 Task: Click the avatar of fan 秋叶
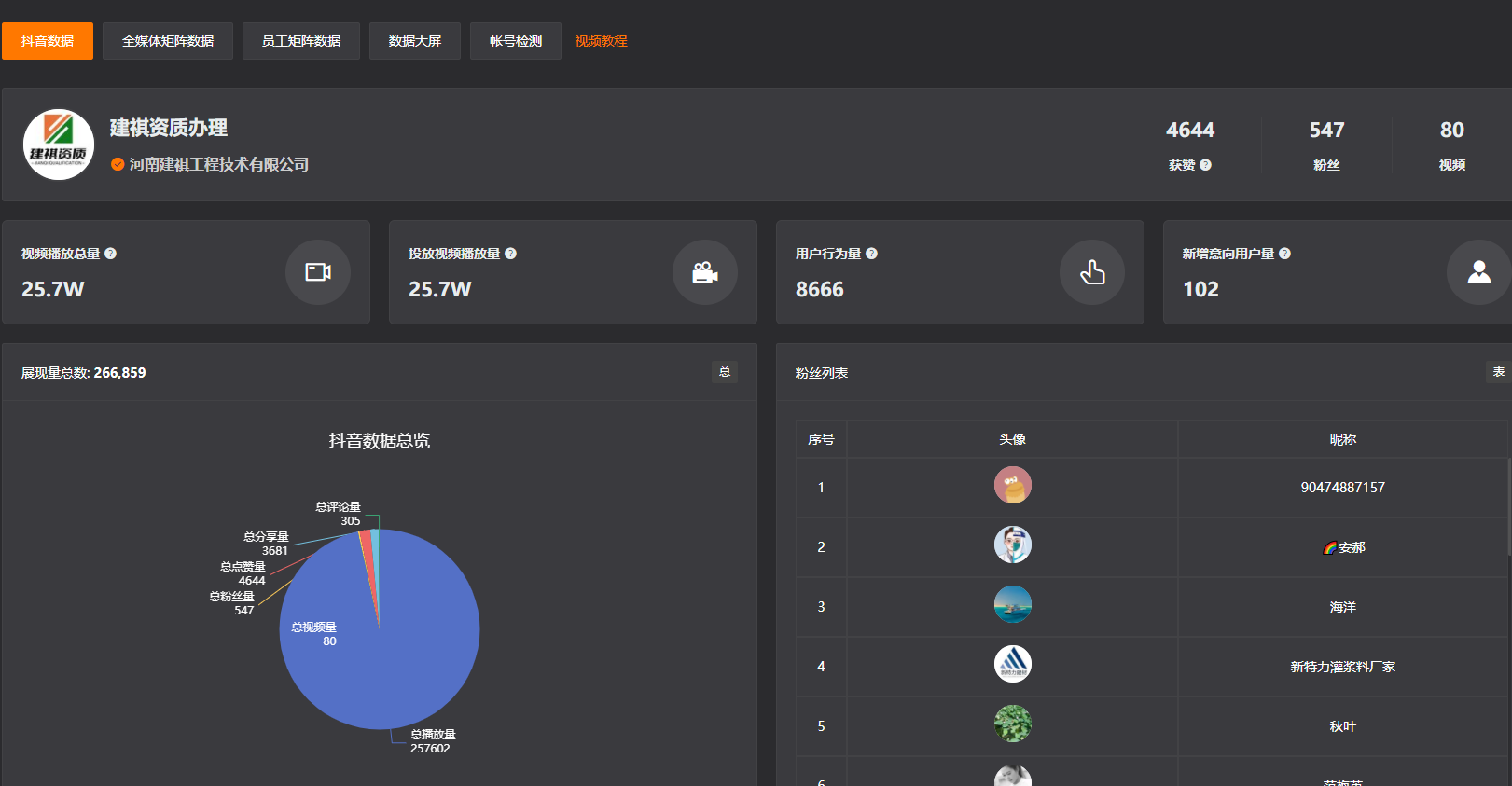coord(1012,724)
